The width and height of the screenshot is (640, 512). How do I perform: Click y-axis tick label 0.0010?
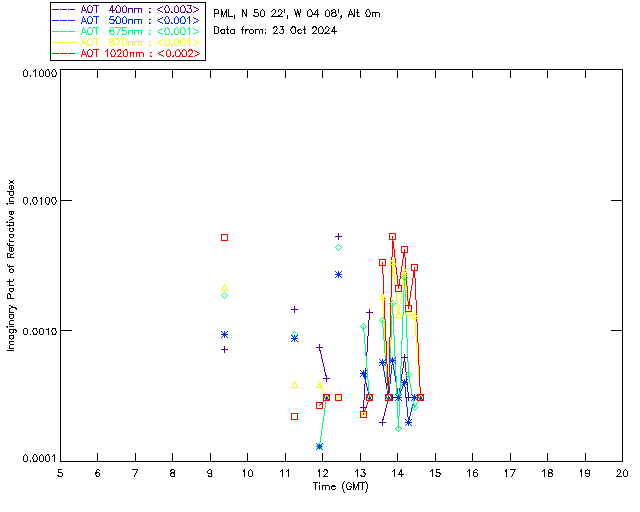coord(39,331)
